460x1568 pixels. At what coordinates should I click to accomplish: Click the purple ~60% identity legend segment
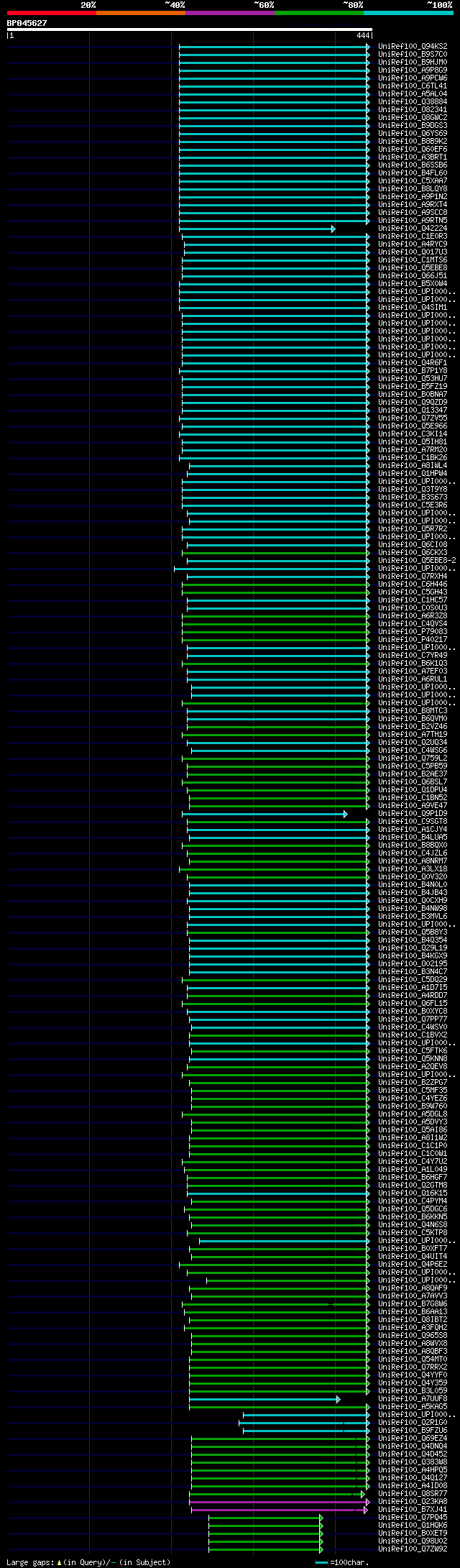[x=229, y=13]
